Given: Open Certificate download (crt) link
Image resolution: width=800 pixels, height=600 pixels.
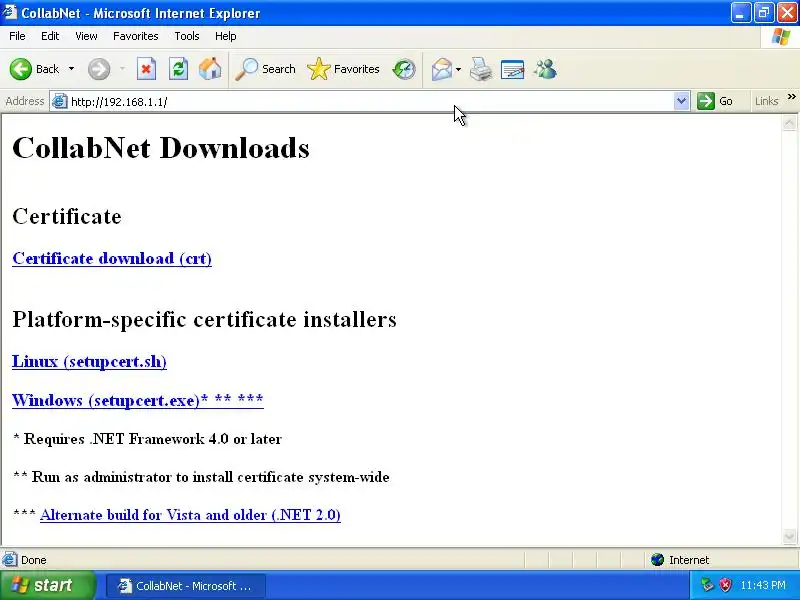Looking at the screenshot, I should 112,258.
